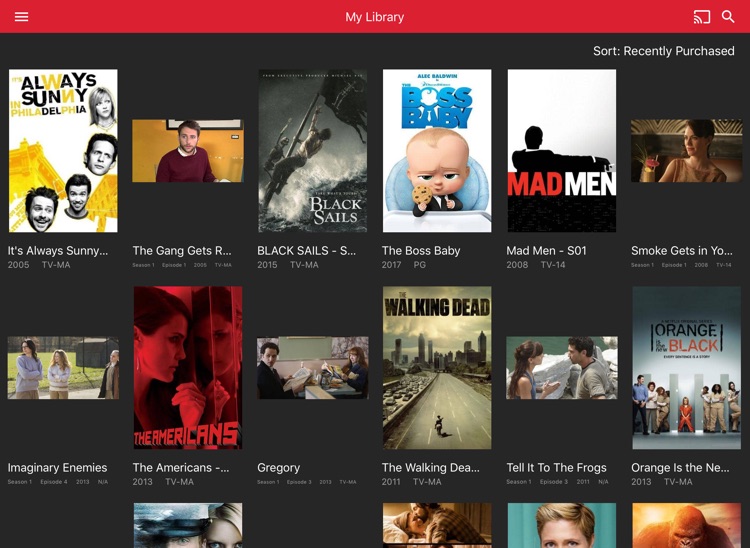Open the partially visible police officer poster

pos(188,525)
